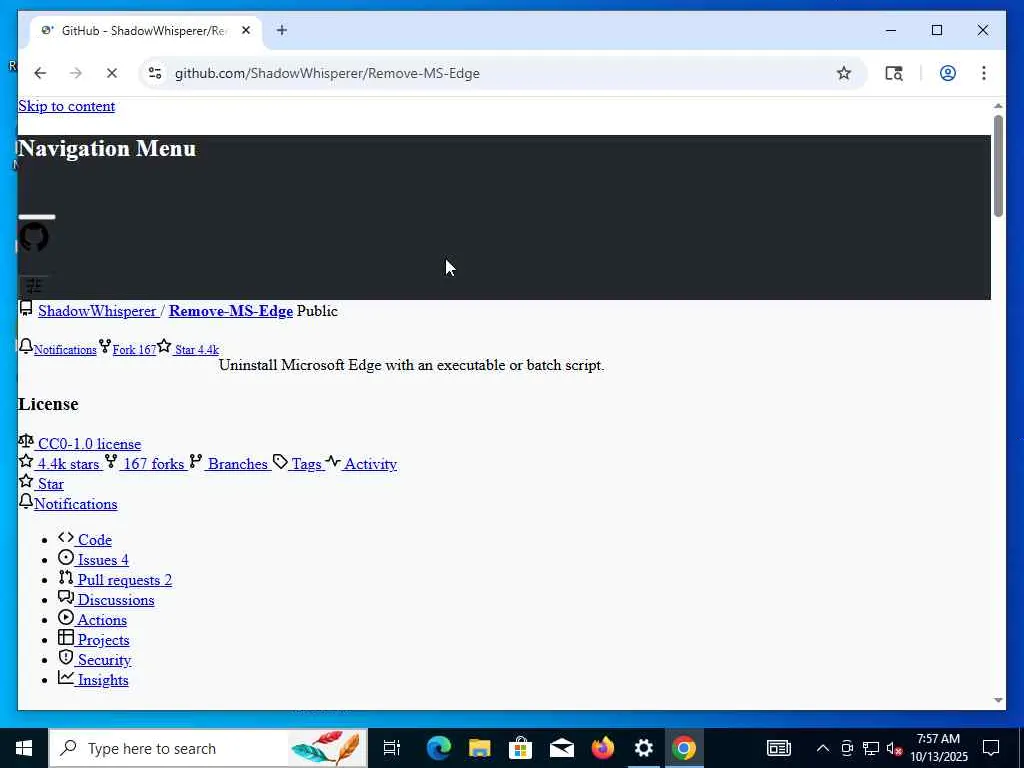The height and width of the screenshot is (768, 1024).
Task: Open the Issues 4 link
Action: (102, 560)
